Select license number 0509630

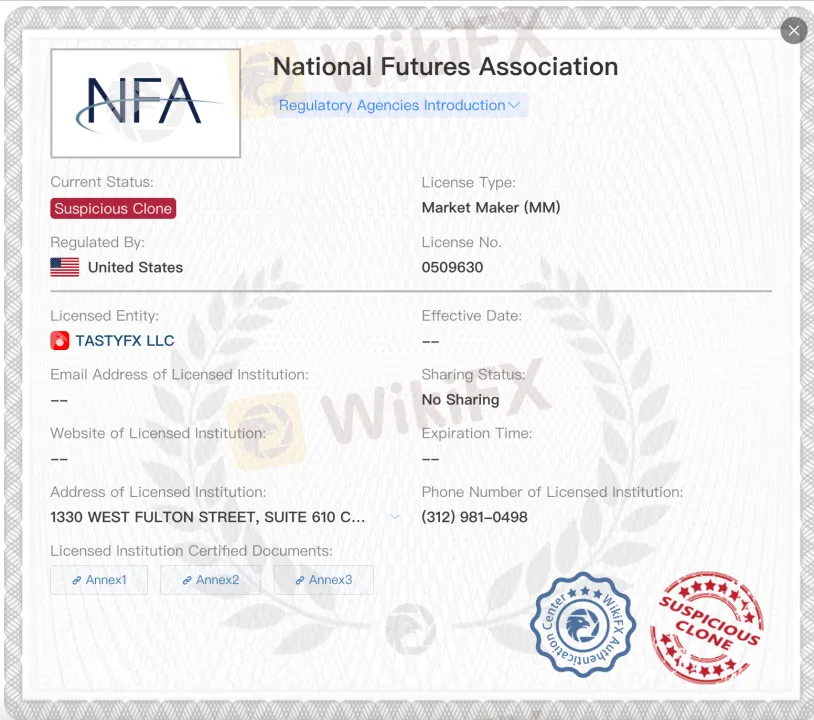[x=452, y=267]
